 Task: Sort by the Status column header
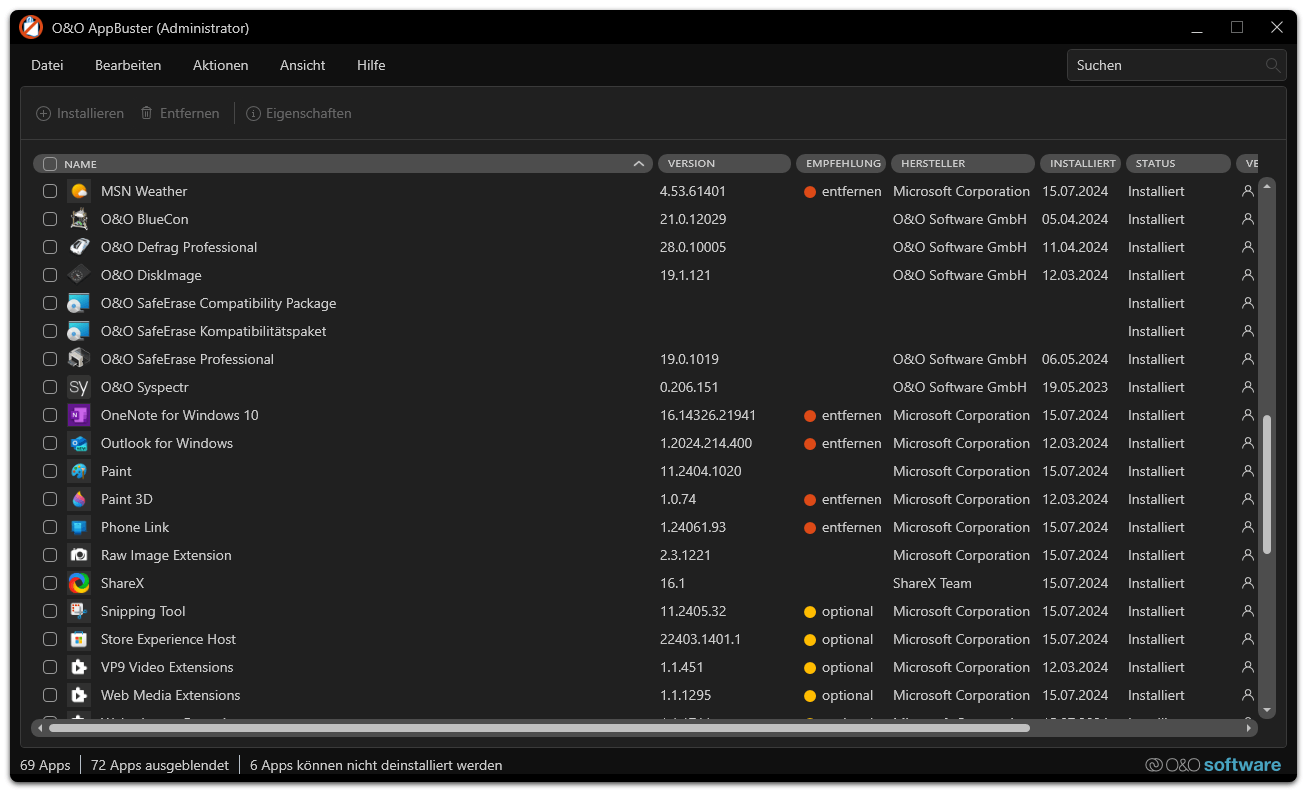point(1178,163)
